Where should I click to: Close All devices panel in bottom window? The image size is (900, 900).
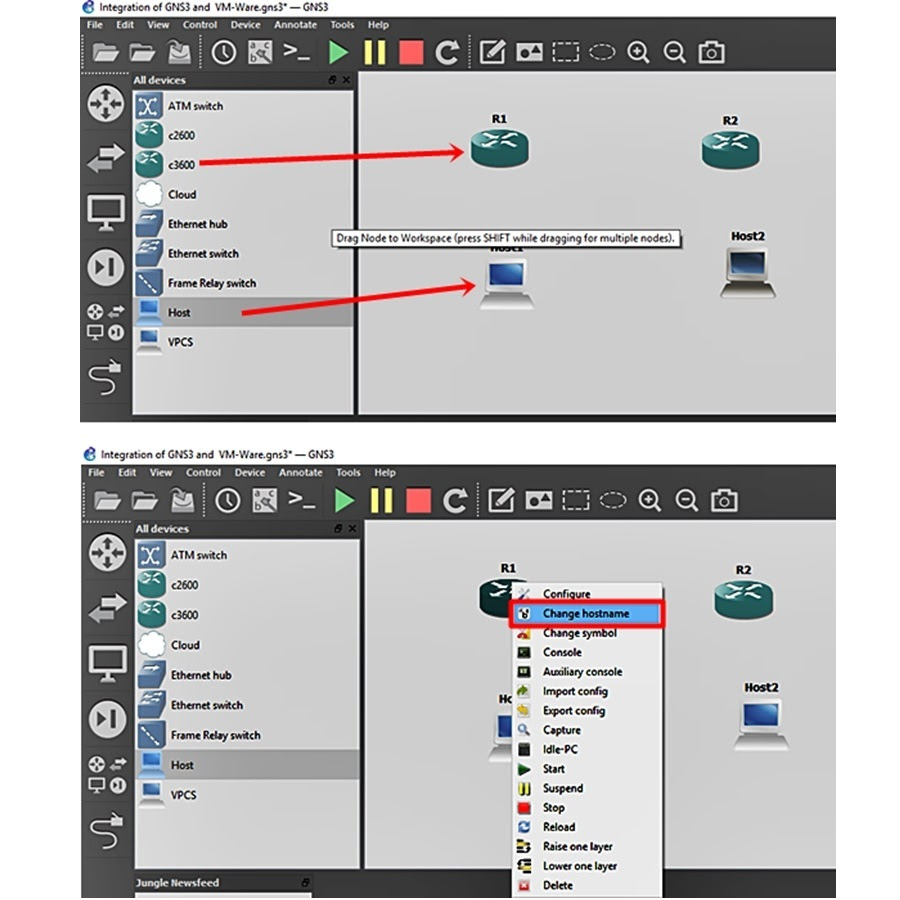click(352, 529)
